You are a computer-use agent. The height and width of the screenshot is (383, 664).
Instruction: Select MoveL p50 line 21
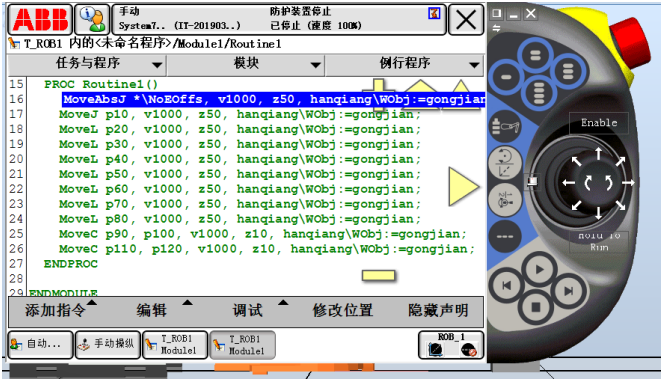tap(240, 174)
